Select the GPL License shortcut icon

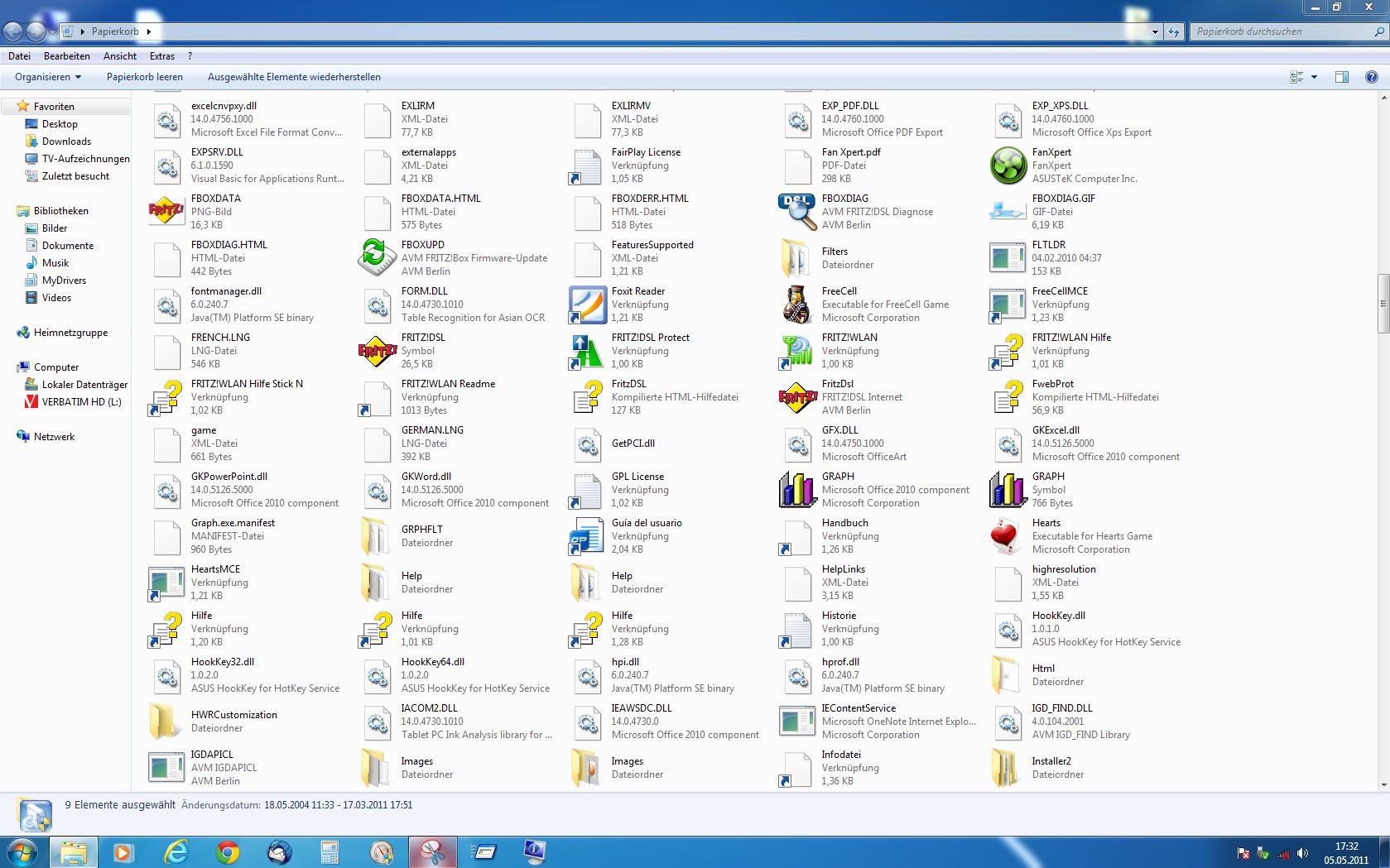click(x=587, y=490)
